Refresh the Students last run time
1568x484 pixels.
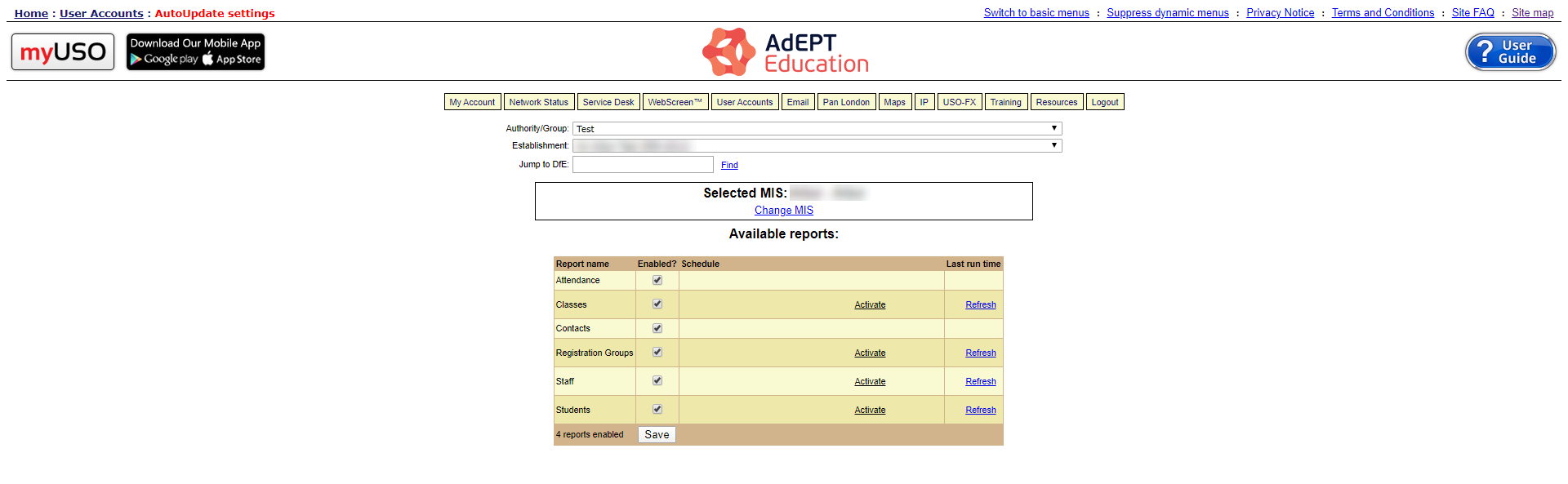click(981, 410)
